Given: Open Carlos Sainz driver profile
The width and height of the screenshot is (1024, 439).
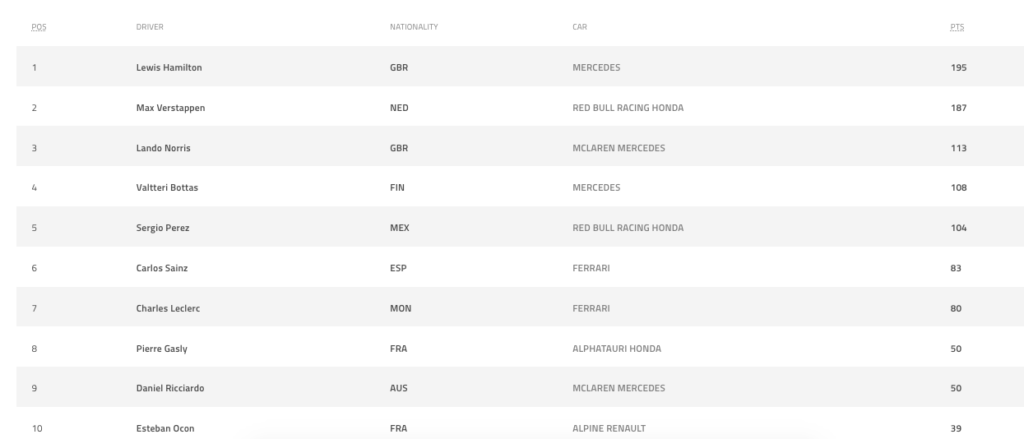Looking at the screenshot, I should coord(162,268).
